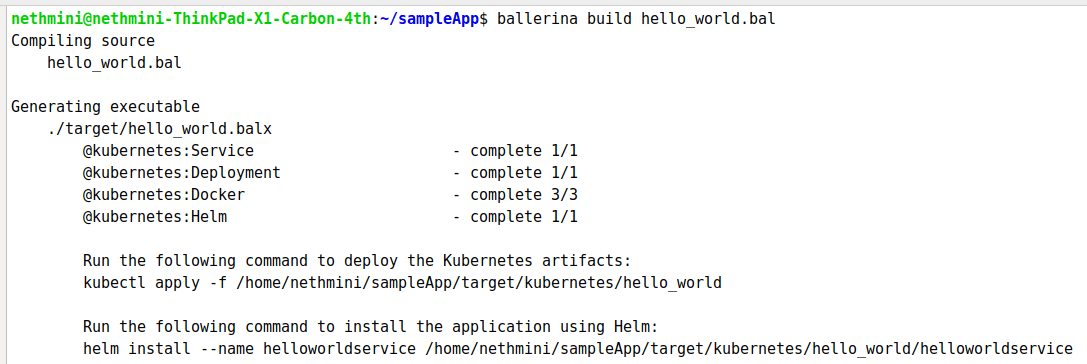Click the 'complete 1/1' status beside Deployment
1087x364 pixels.
(x=523, y=173)
